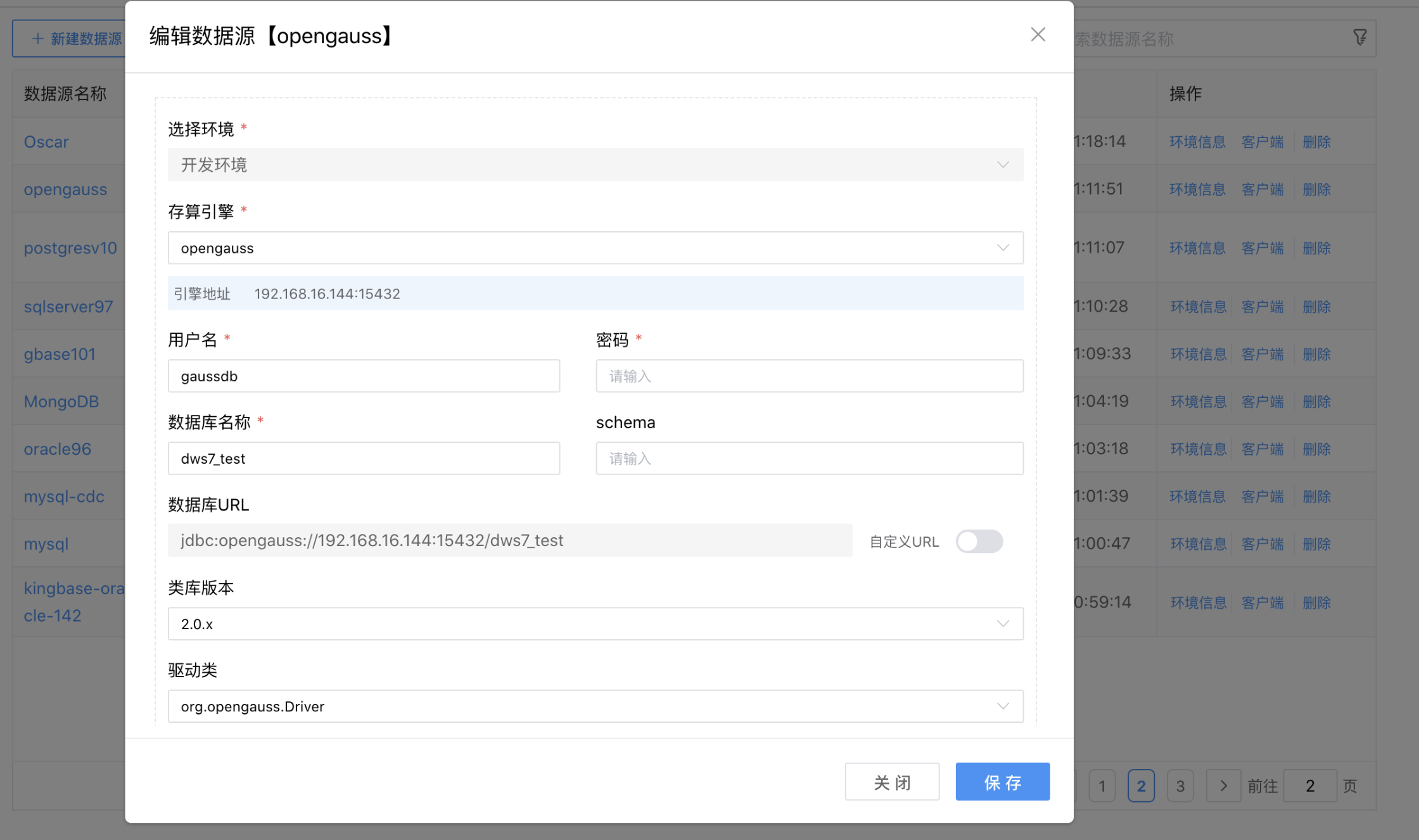The image size is (1419, 840).
Task: Open 环境信息 for mysql row
Action: (1198, 544)
